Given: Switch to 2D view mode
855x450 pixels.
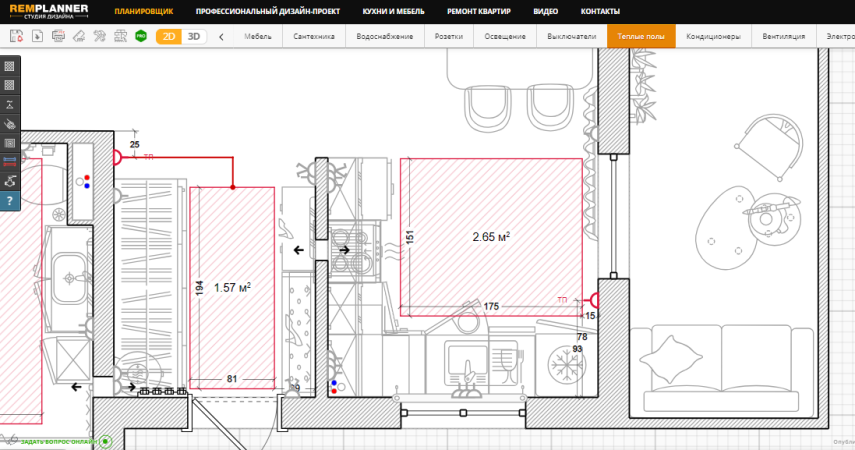Looking at the screenshot, I should pos(169,36).
